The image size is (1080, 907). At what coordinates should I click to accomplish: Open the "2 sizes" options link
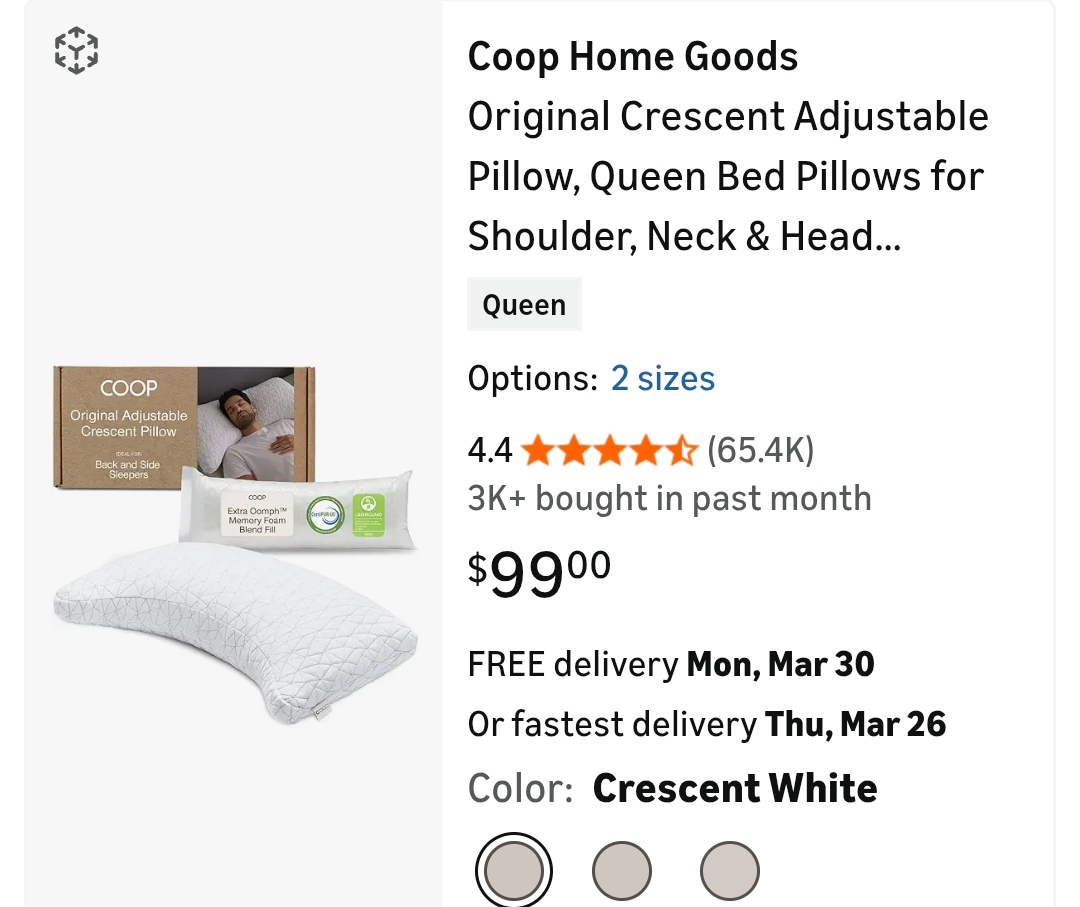click(662, 379)
